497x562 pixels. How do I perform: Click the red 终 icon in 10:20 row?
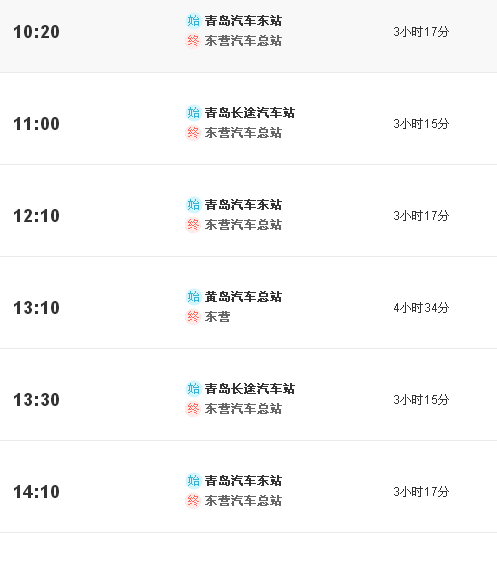[193, 41]
